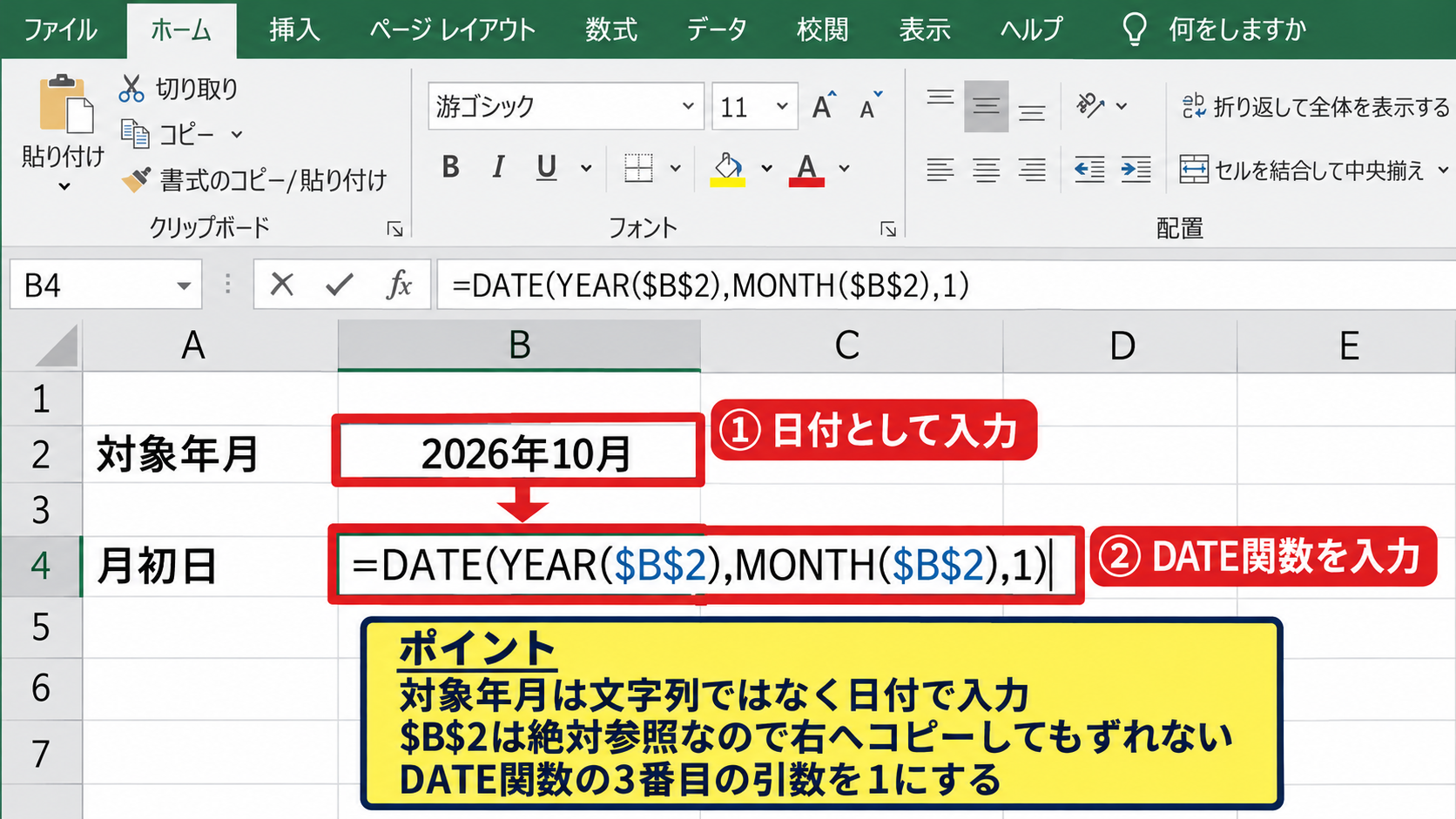The width and height of the screenshot is (1456, 819).
Task: Center text horizontally
Action: 986,169
